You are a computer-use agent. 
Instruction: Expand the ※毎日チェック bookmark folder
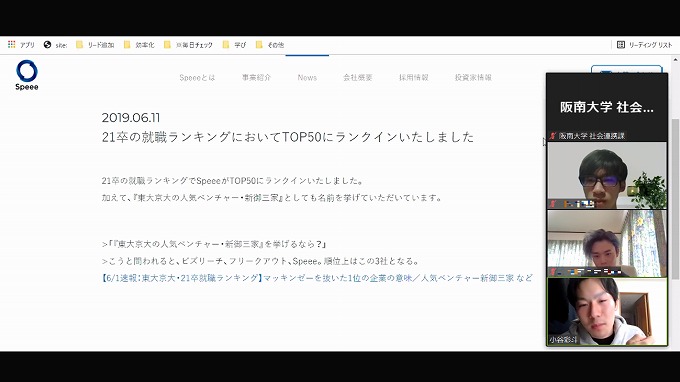(188, 45)
